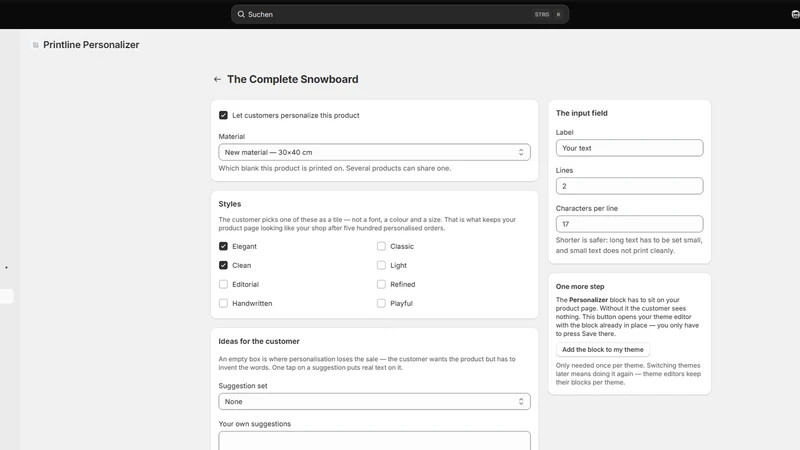Image resolution: width=800 pixels, height=450 pixels.
Task: Open the Material dropdown
Action: click(374, 152)
